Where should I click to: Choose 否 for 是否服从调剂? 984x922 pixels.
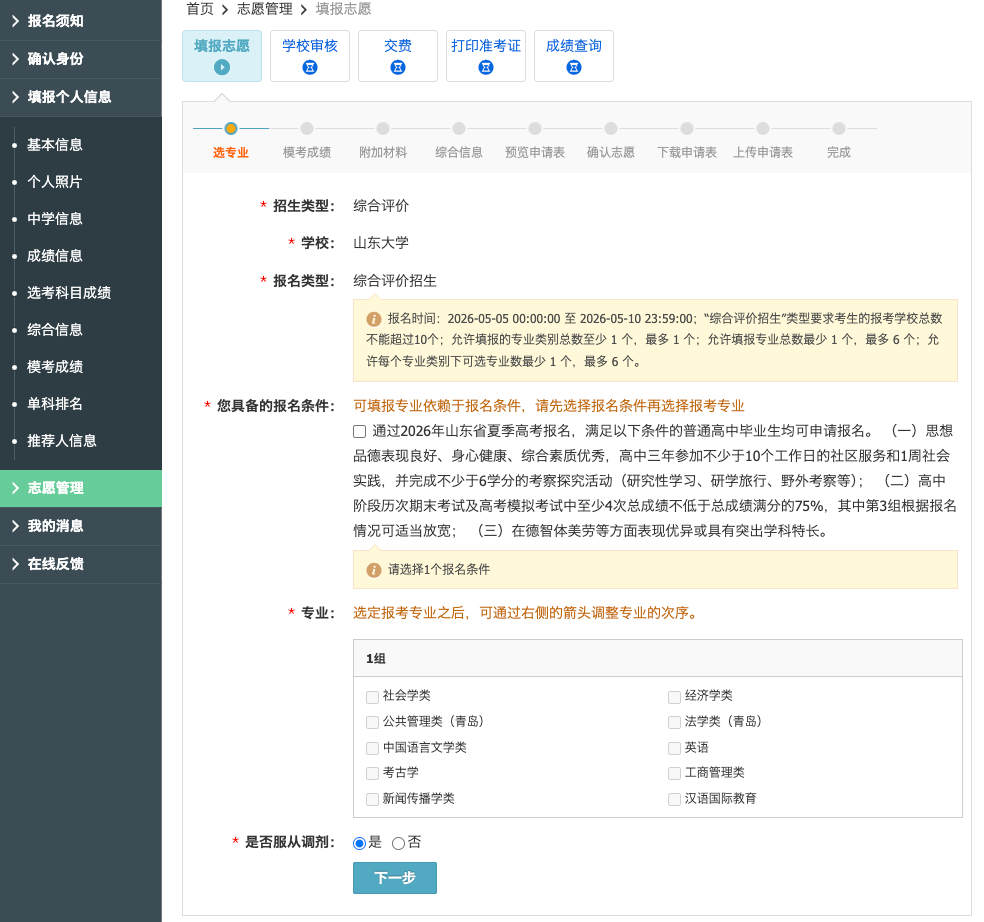[398, 843]
